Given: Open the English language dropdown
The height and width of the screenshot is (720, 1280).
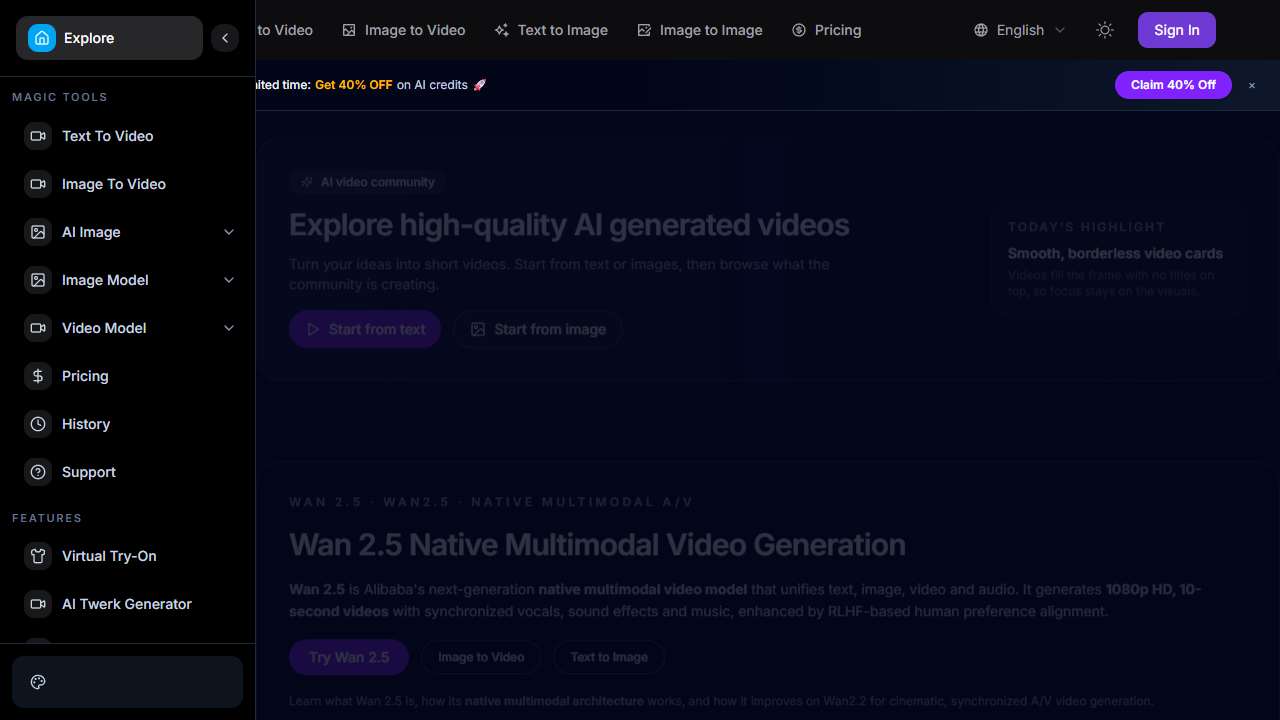Looking at the screenshot, I should 1020,30.
